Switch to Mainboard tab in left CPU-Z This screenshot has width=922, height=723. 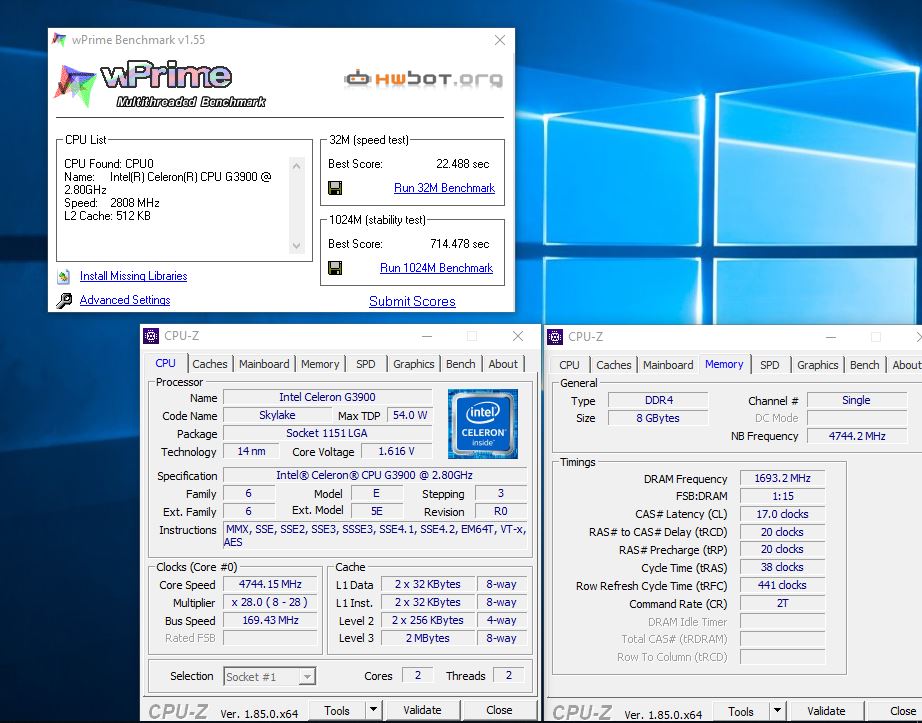(264, 364)
